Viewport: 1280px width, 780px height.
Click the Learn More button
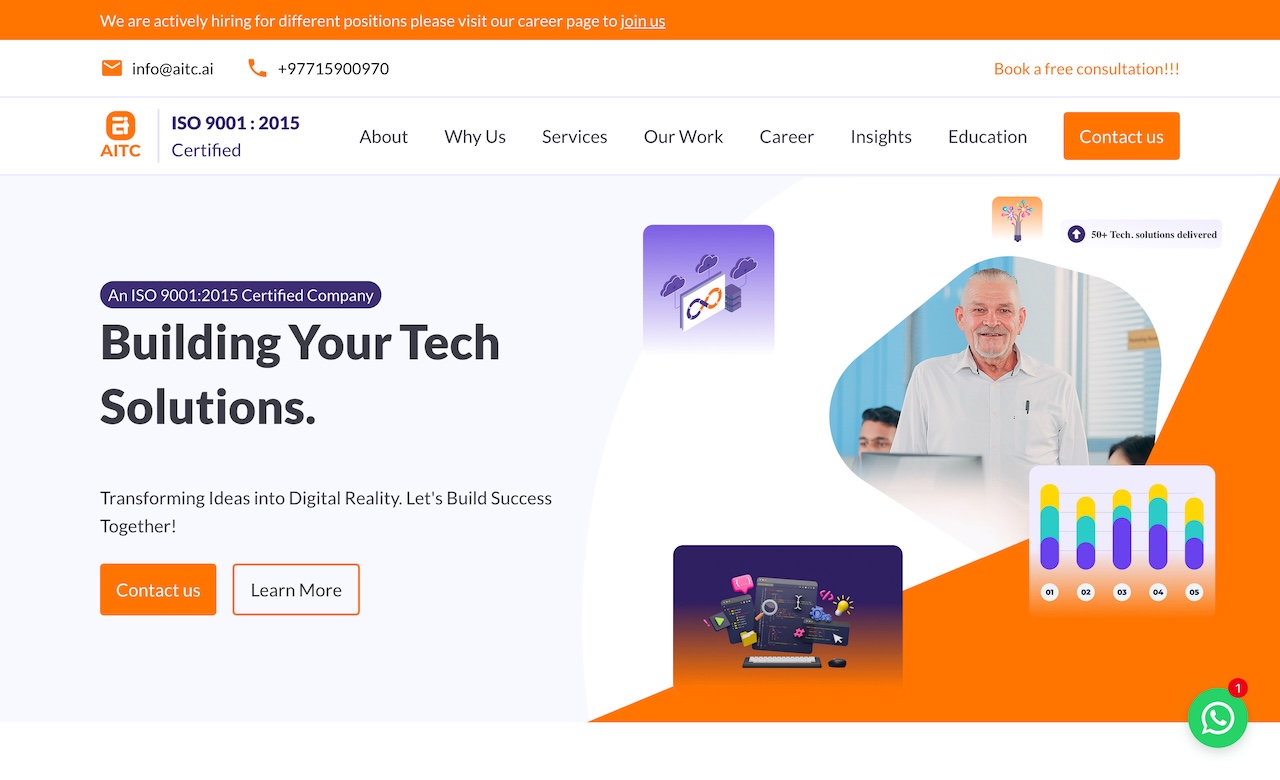click(x=296, y=590)
